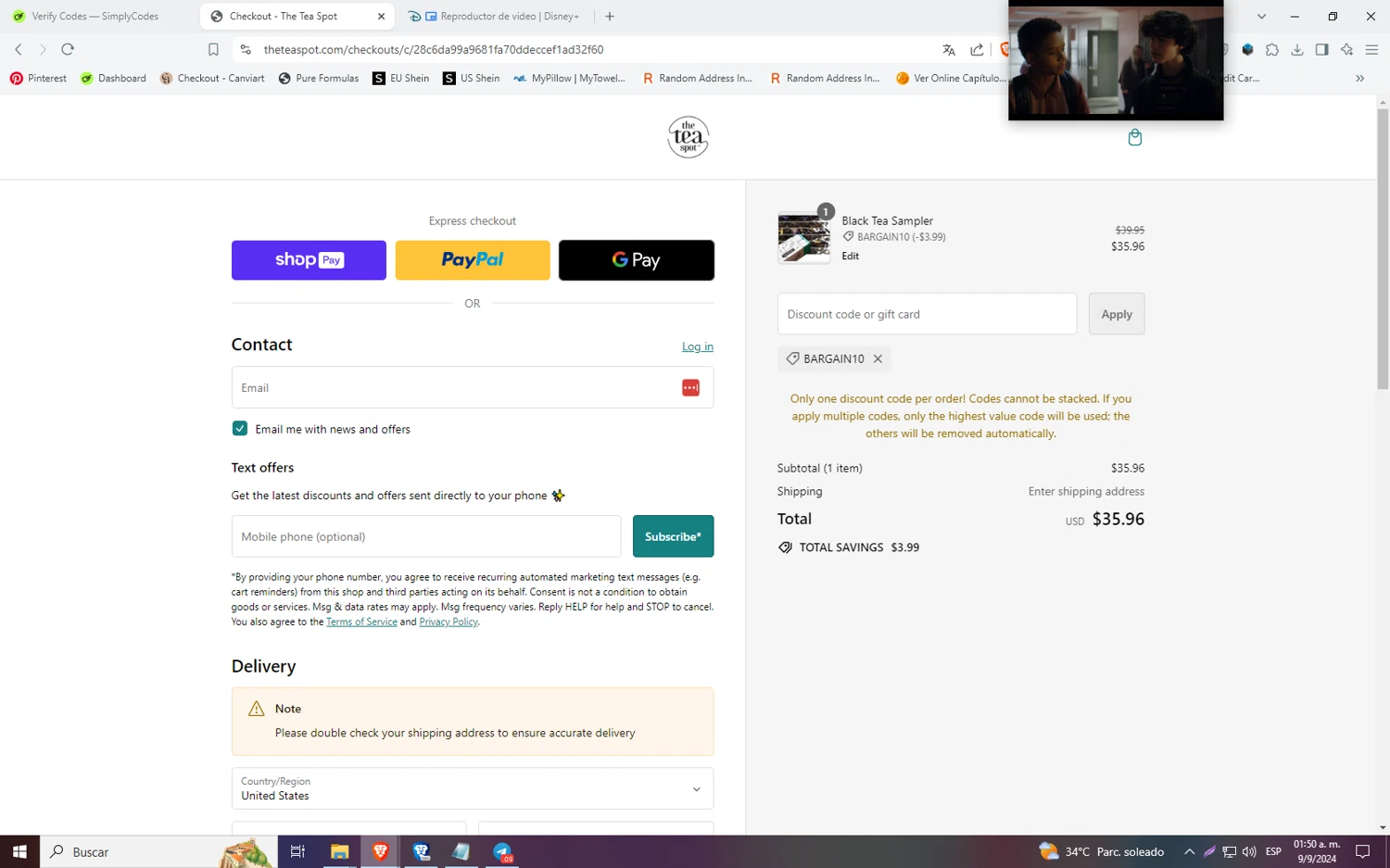Click The Tea Spot logo
Viewport: 1390px width, 868px height.
[688, 137]
